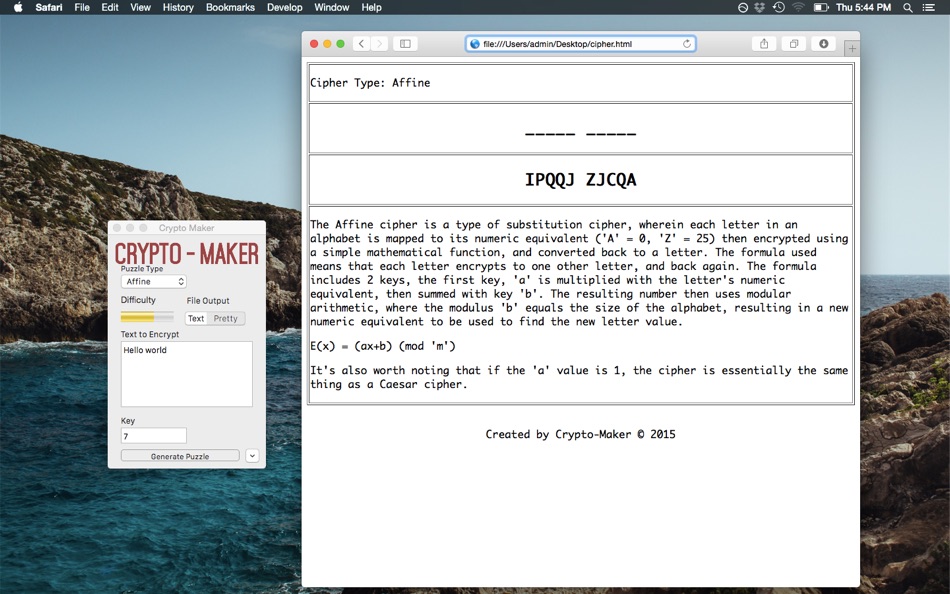
Task: Click the site icon in address bar
Action: click(475, 44)
